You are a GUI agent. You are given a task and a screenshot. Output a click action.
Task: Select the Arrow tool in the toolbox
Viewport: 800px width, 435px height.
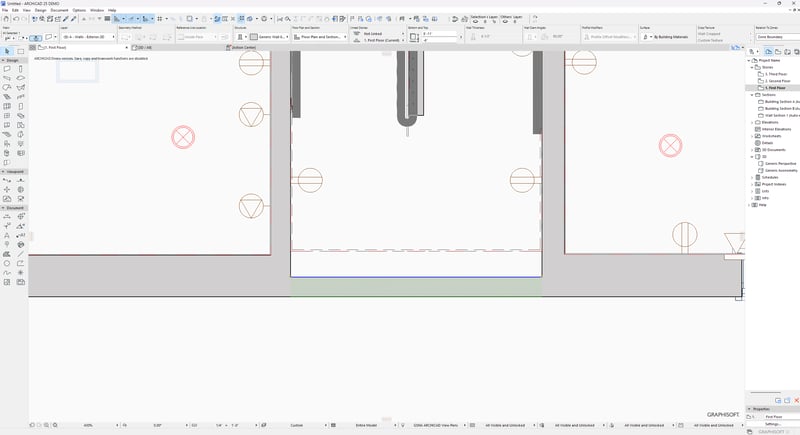point(7,52)
